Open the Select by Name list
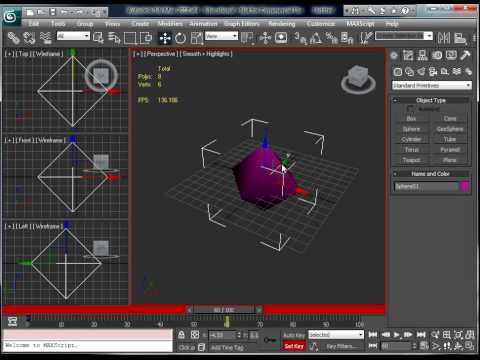 click(114, 38)
